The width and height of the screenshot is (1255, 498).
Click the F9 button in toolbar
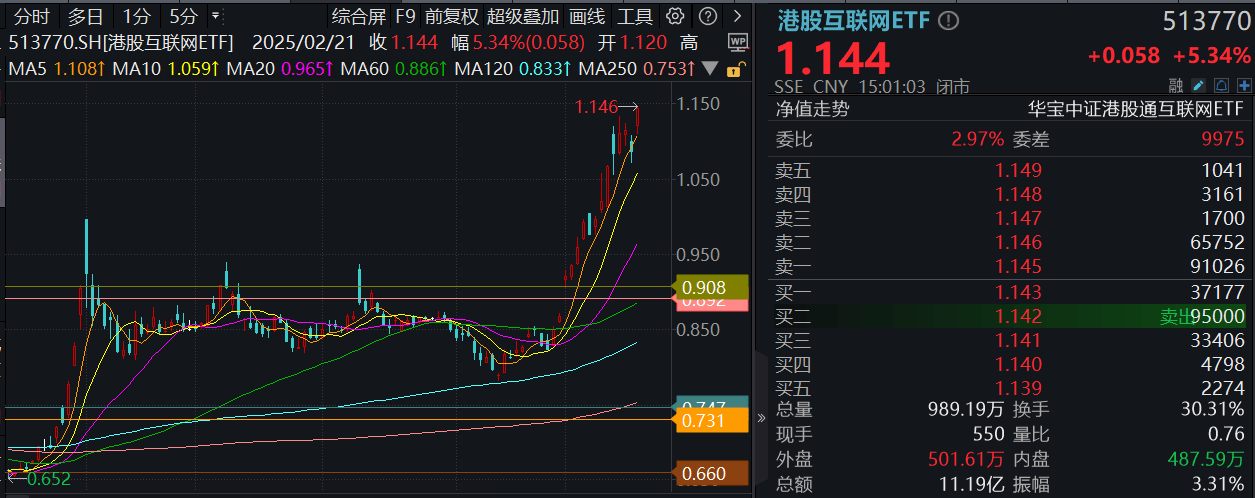[405, 16]
